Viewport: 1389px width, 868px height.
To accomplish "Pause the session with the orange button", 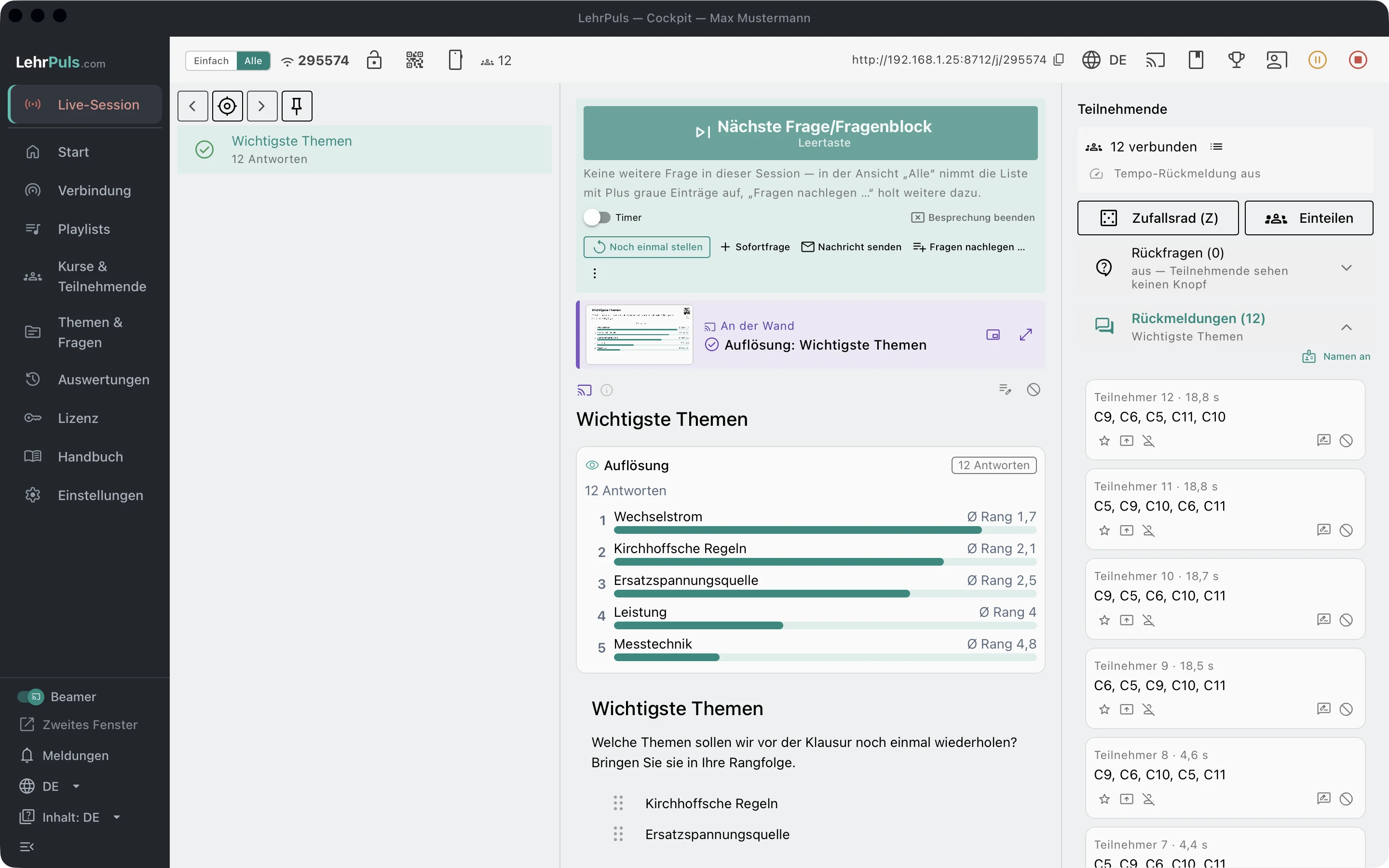I will (x=1317, y=60).
